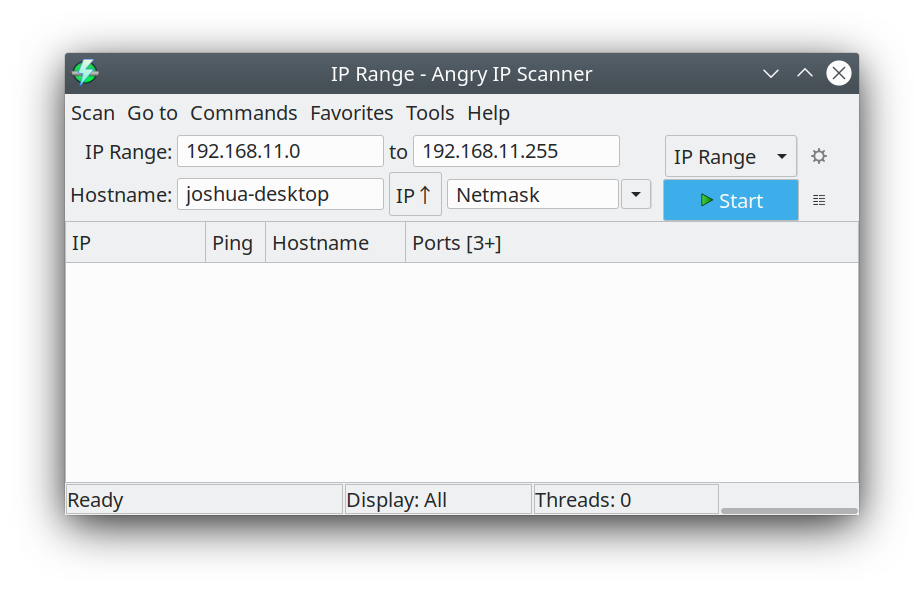Focus the Netmask combo text field
This screenshot has height=592, width=924.
click(533, 194)
